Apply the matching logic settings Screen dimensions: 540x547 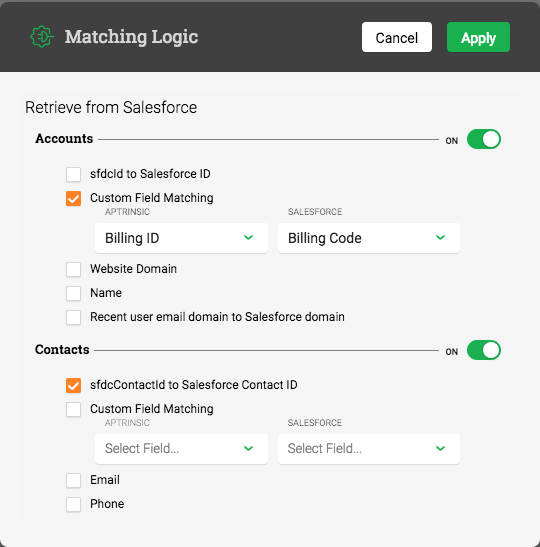(x=478, y=37)
